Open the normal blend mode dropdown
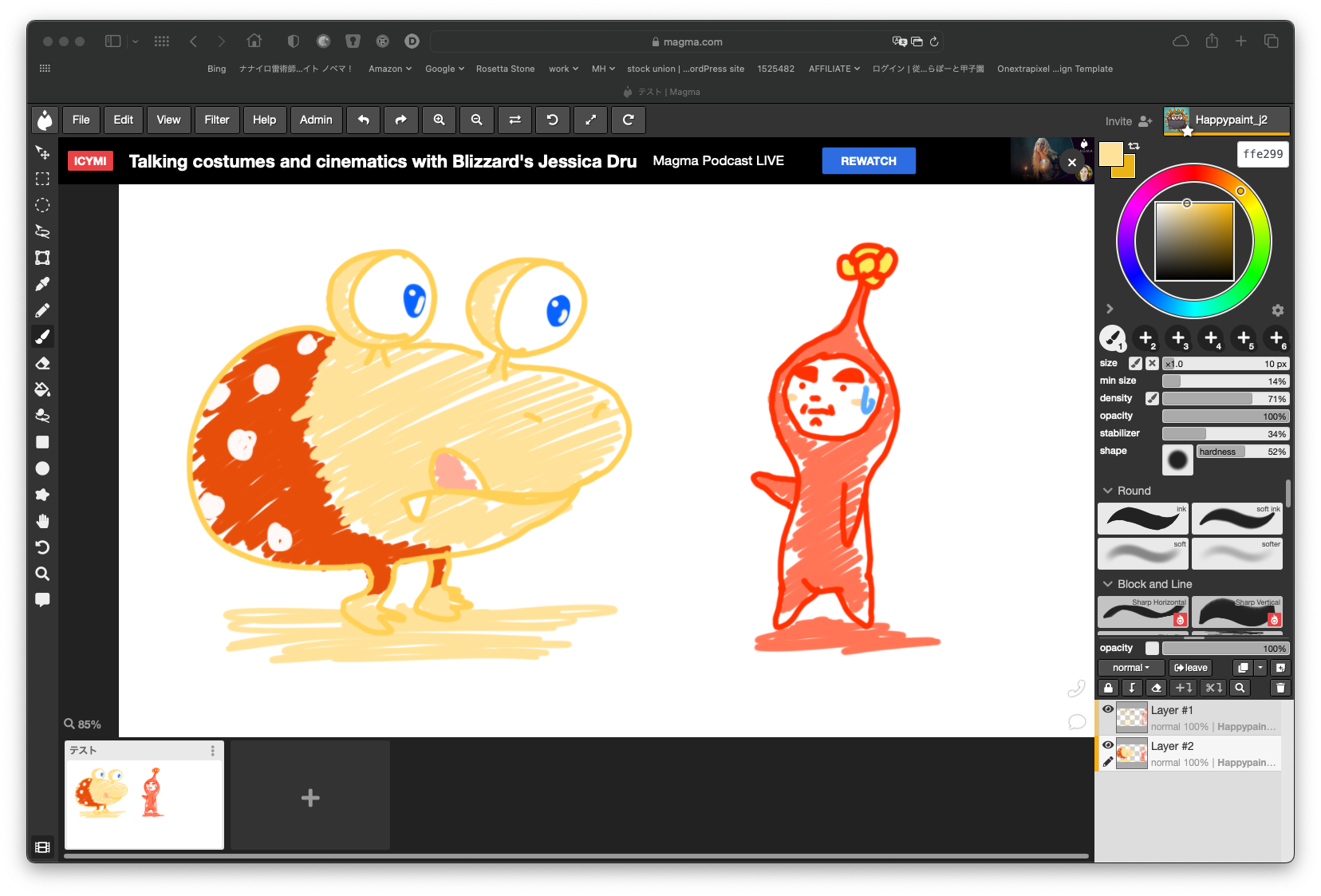The height and width of the screenshot is (896, 1321). [x=1131, y=668]
